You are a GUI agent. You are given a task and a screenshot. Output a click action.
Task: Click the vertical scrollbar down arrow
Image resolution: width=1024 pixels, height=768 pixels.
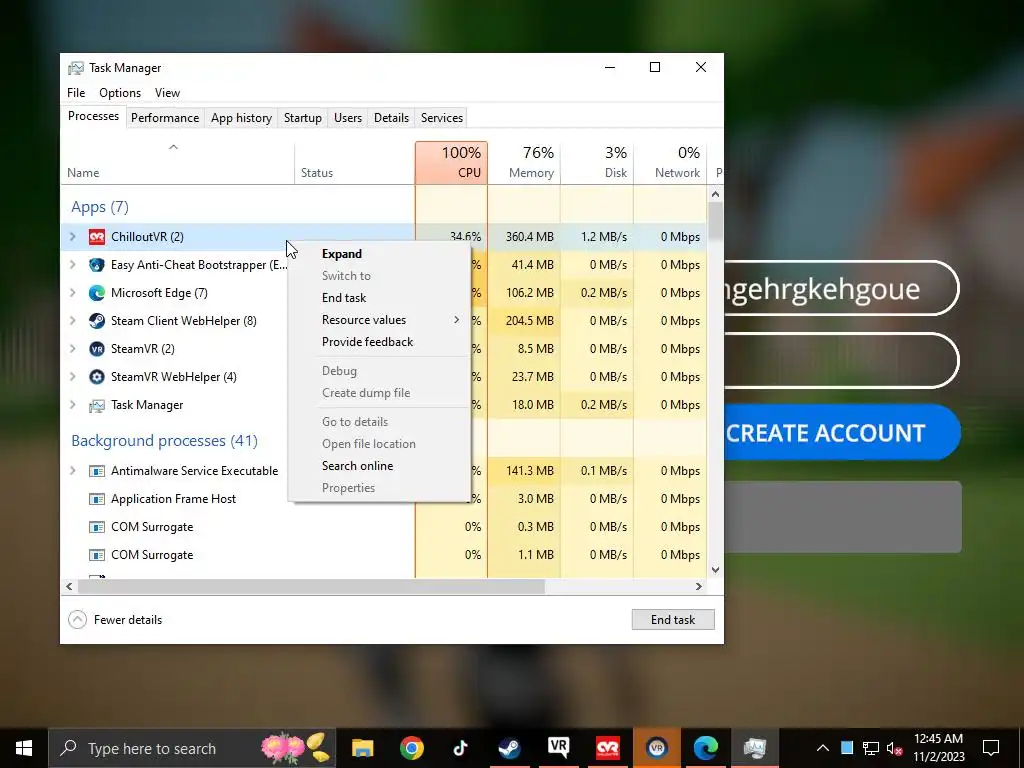click(715, 569)
